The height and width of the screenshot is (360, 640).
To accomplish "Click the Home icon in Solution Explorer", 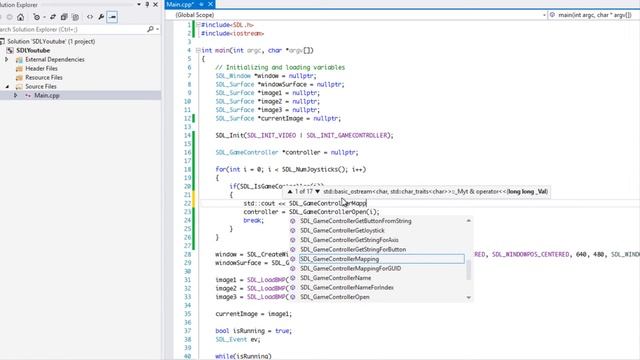I will [20, 17].
